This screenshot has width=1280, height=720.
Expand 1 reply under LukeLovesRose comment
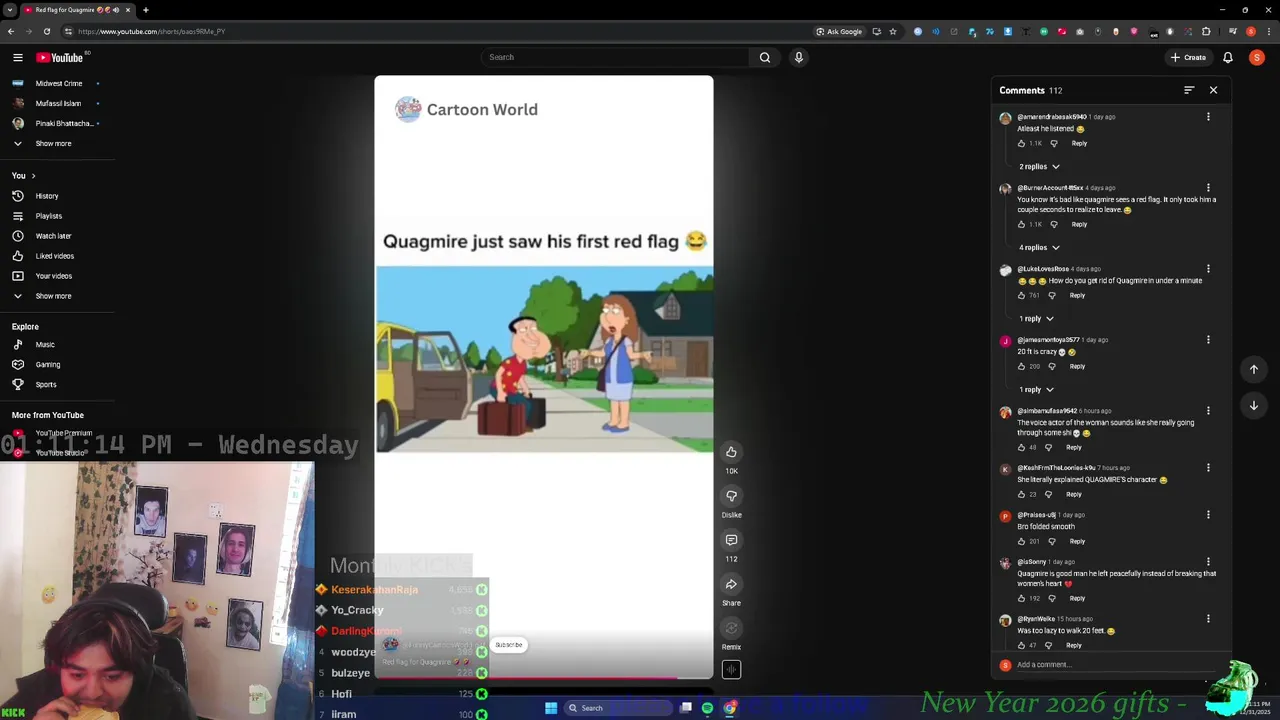[1036, 318]
